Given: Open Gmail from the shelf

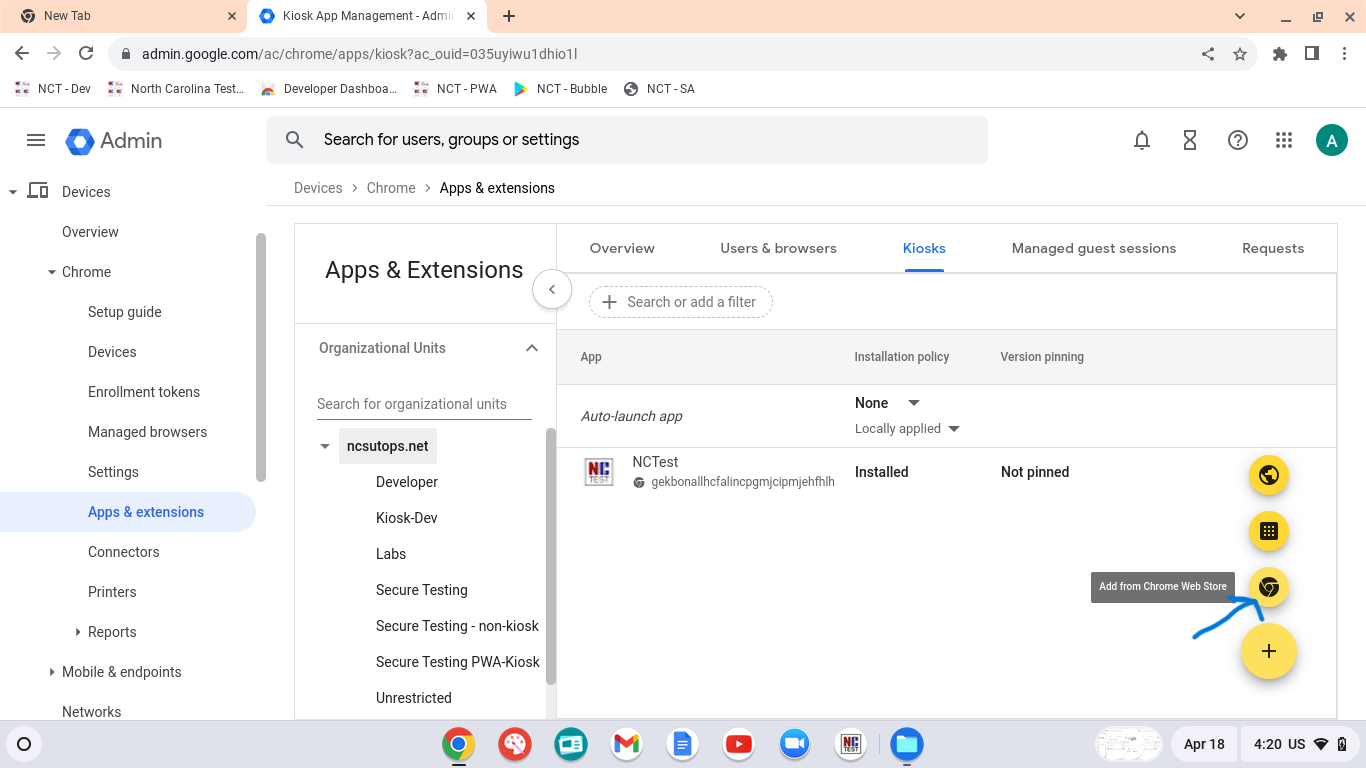Looking at the screenshot, I should coord(627,744).
